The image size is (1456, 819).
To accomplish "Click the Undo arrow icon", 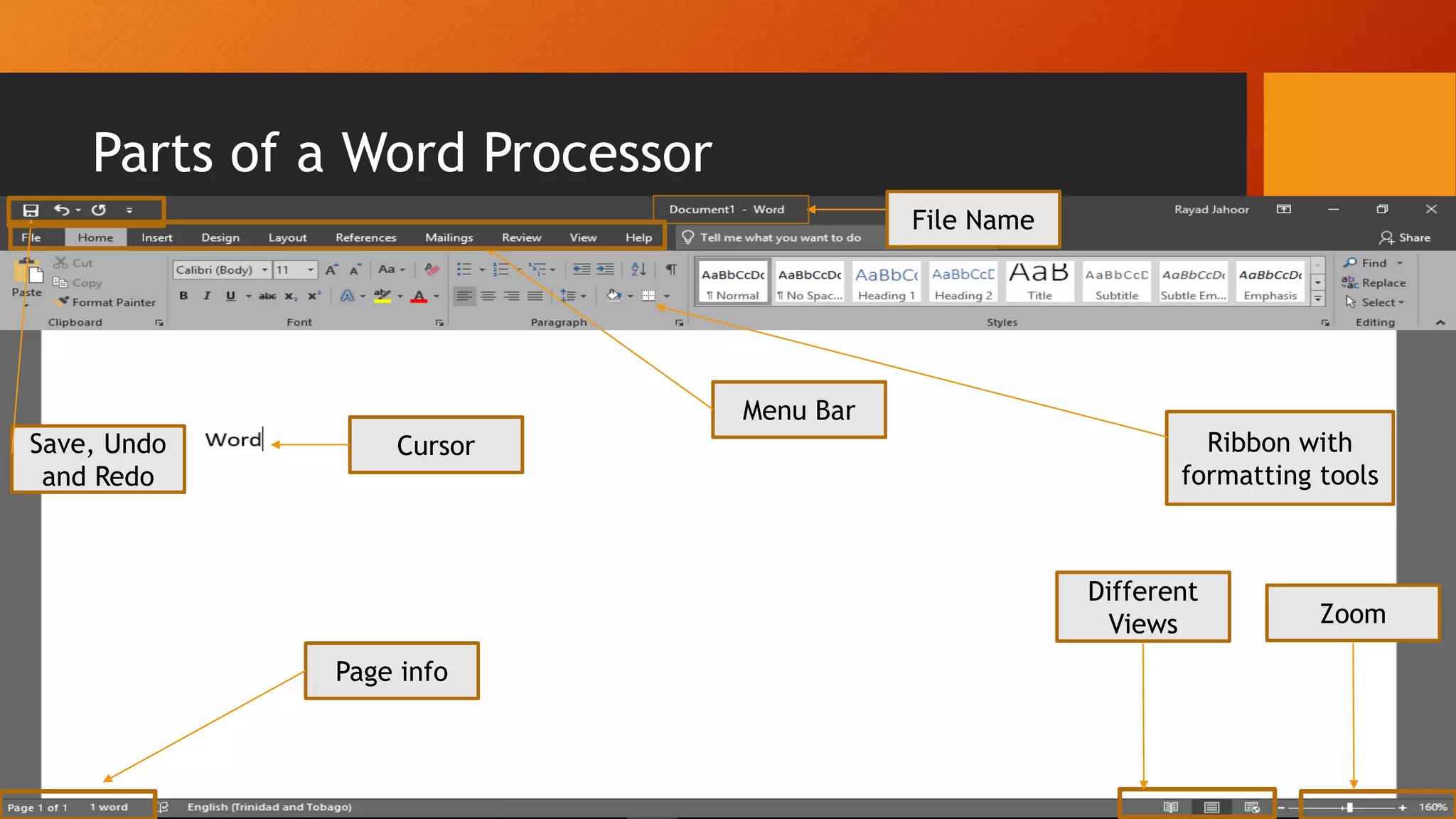I will pyautogui.click(x=62, y=210).
